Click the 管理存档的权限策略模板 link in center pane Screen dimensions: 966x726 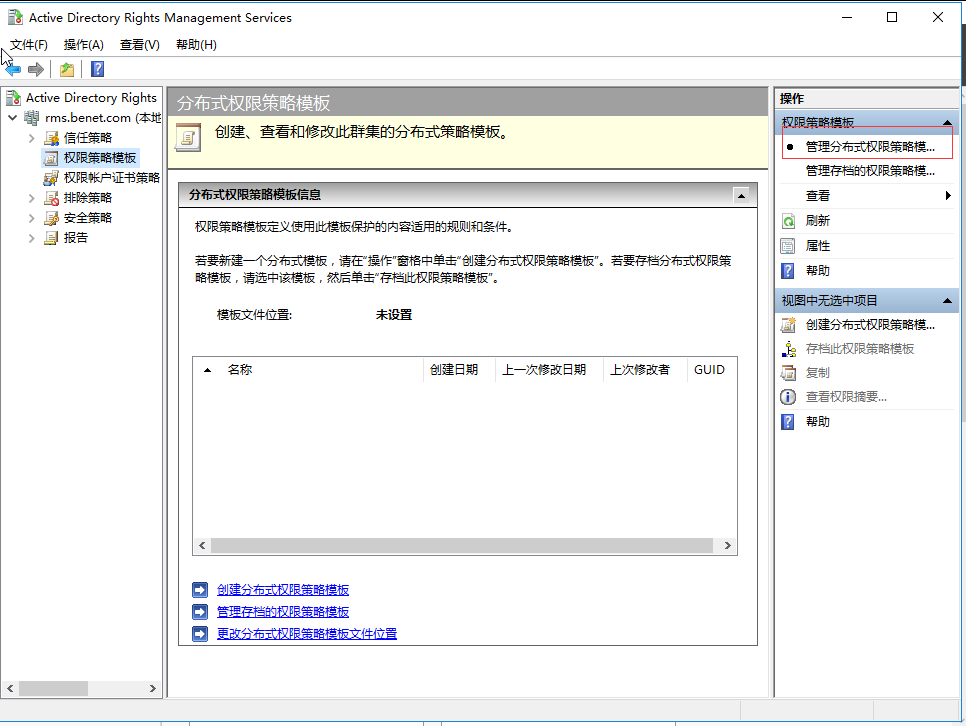tap(283, 611)
